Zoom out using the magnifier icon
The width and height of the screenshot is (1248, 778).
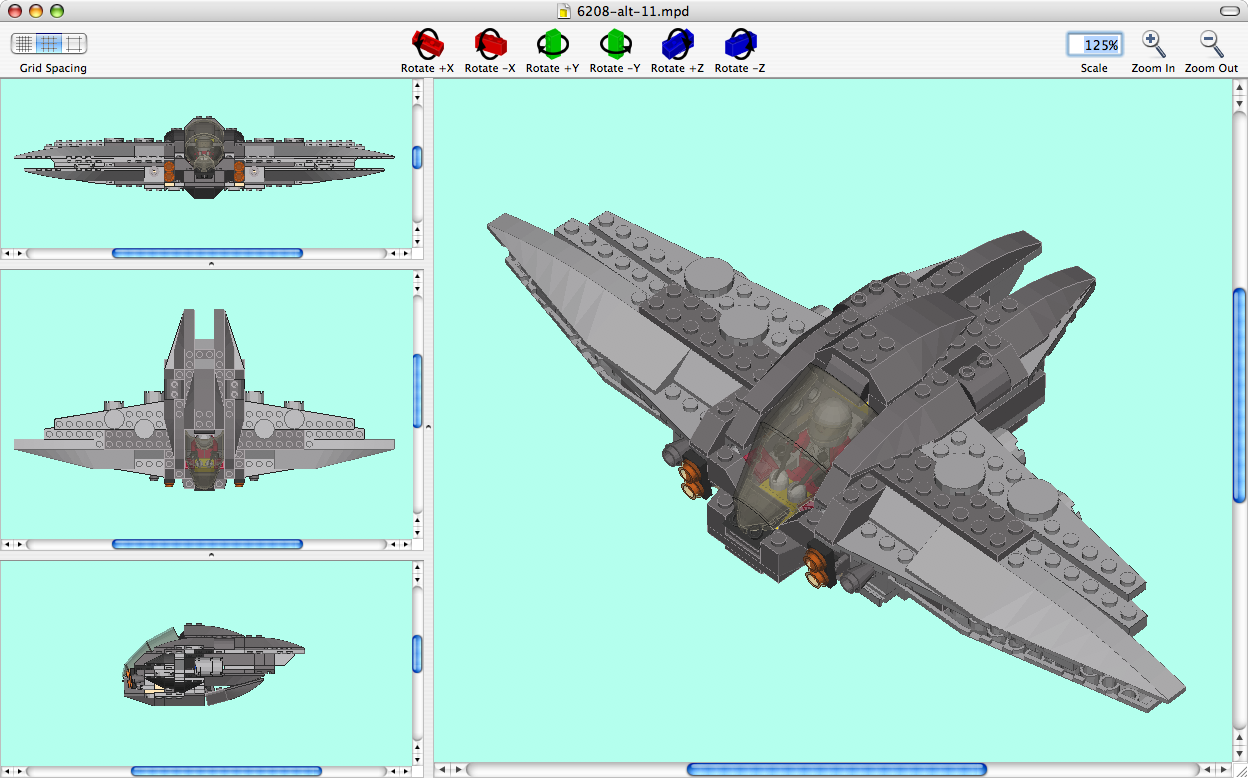[1210, 44]
